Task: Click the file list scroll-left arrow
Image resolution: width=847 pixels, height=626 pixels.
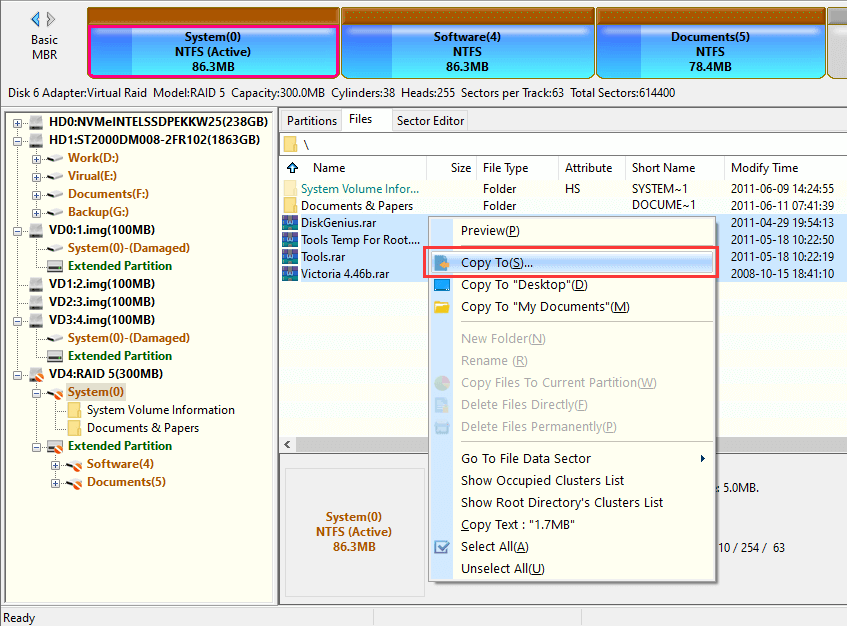Action: tap(288, 444)
